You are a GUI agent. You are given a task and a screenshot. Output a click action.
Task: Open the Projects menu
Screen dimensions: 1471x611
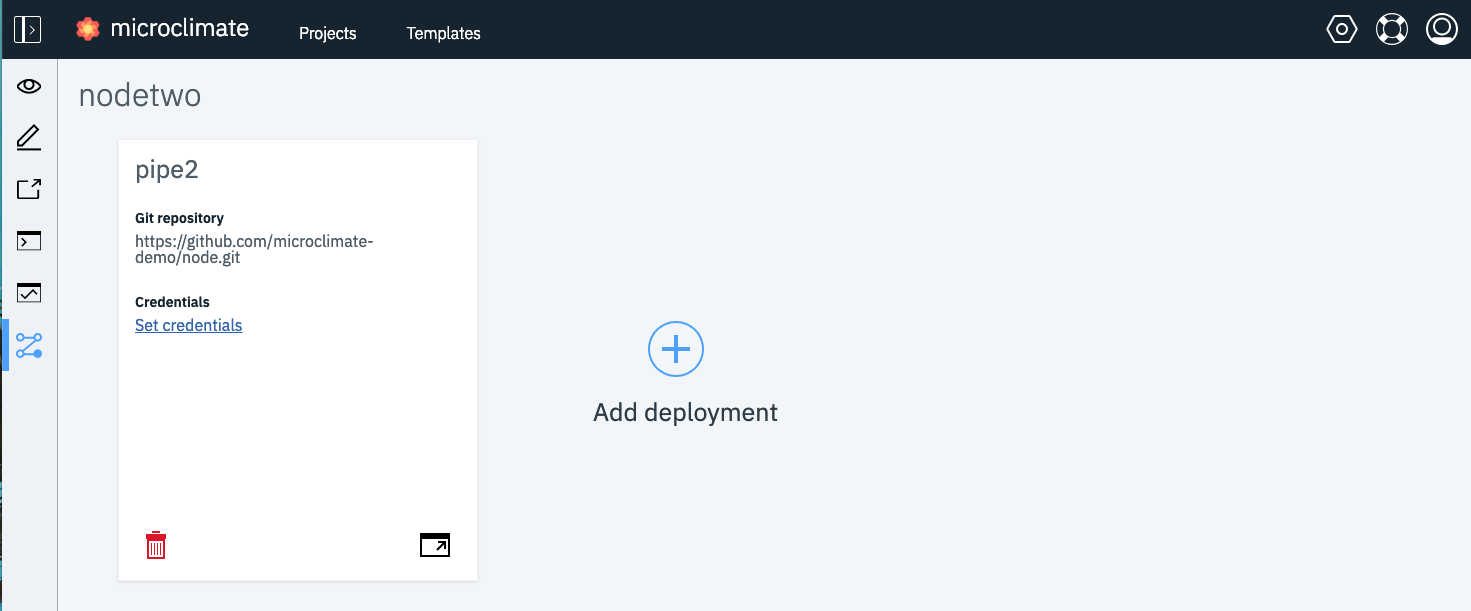pyautogui.click(x=327, y=33)
